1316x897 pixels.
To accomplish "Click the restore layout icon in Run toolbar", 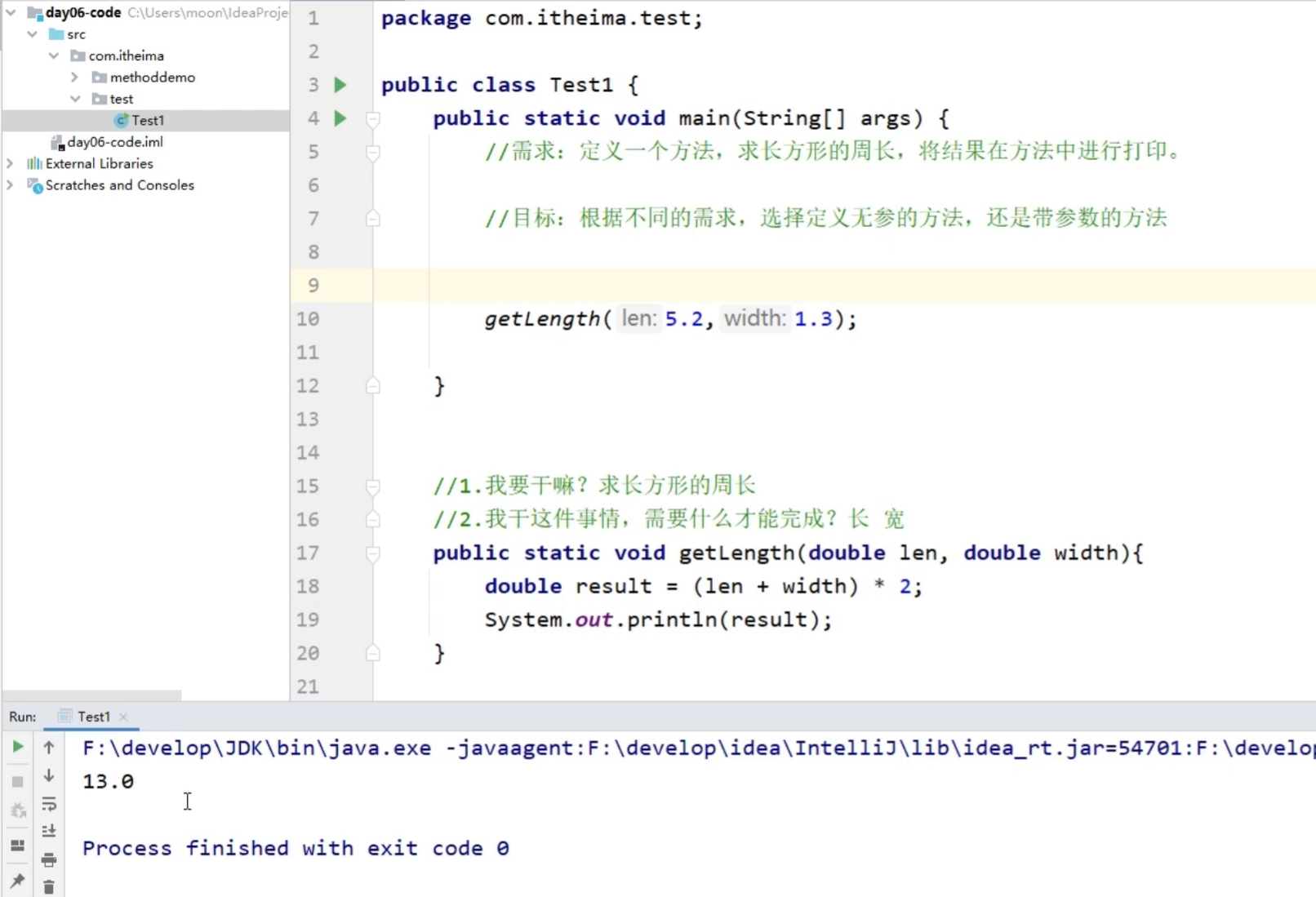I will point(18,845).
